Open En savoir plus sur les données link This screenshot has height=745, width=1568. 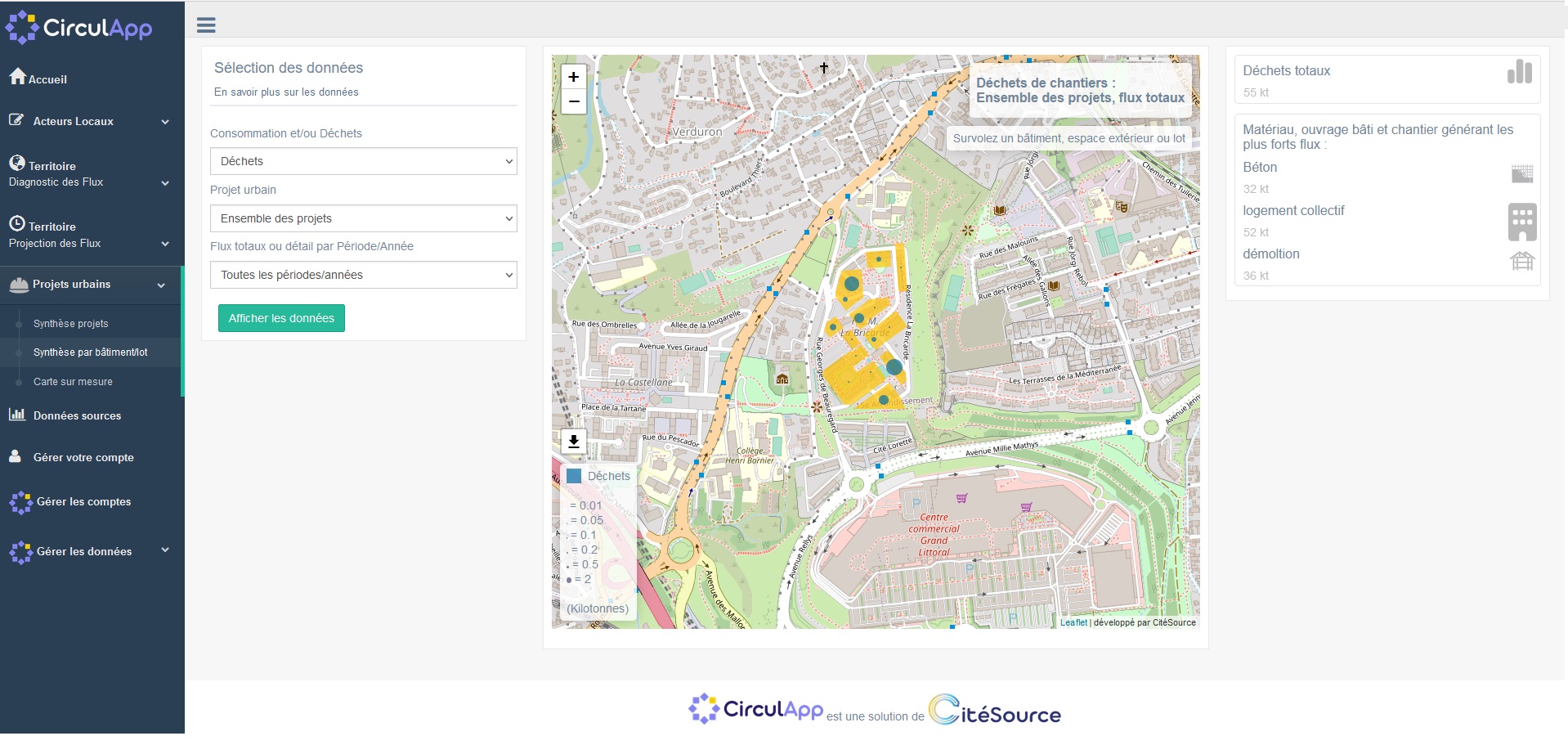[286, 92]
